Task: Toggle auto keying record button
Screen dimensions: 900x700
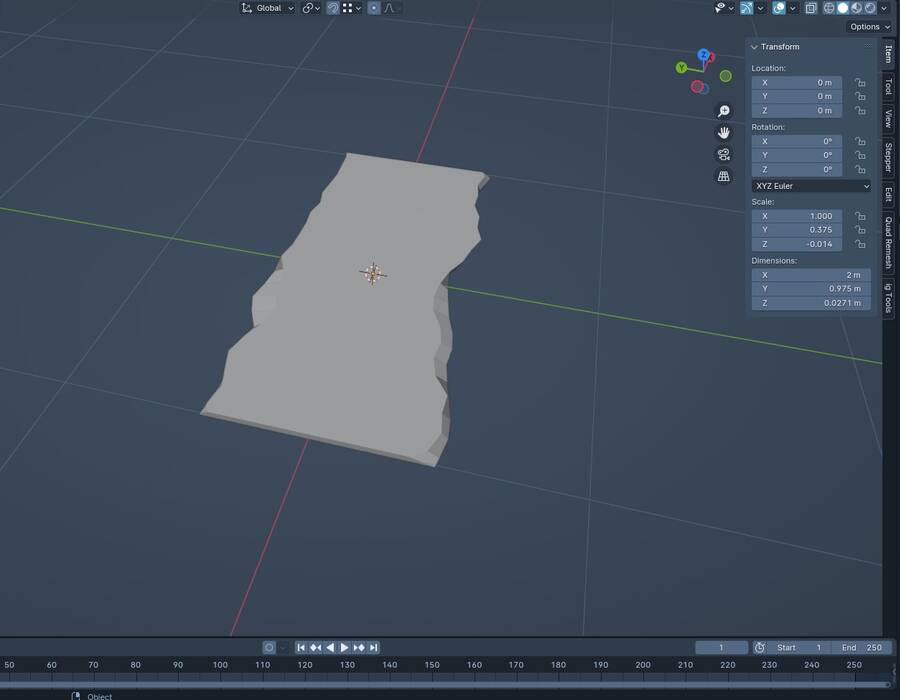Action: tap(269, 648)
